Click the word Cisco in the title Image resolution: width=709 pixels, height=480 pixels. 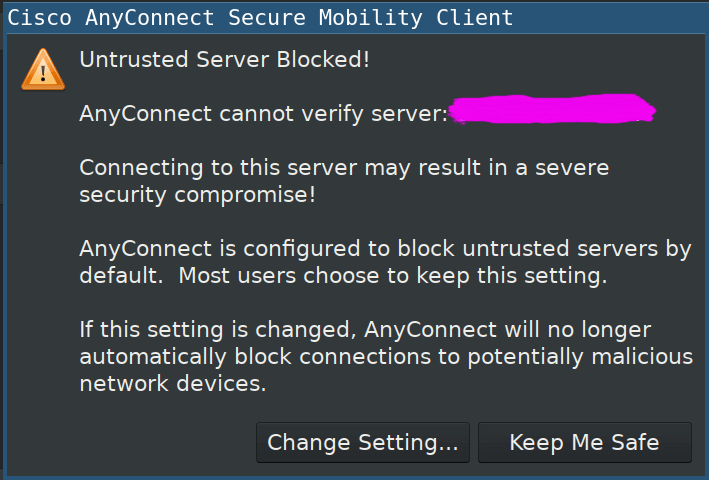(39, 18)
